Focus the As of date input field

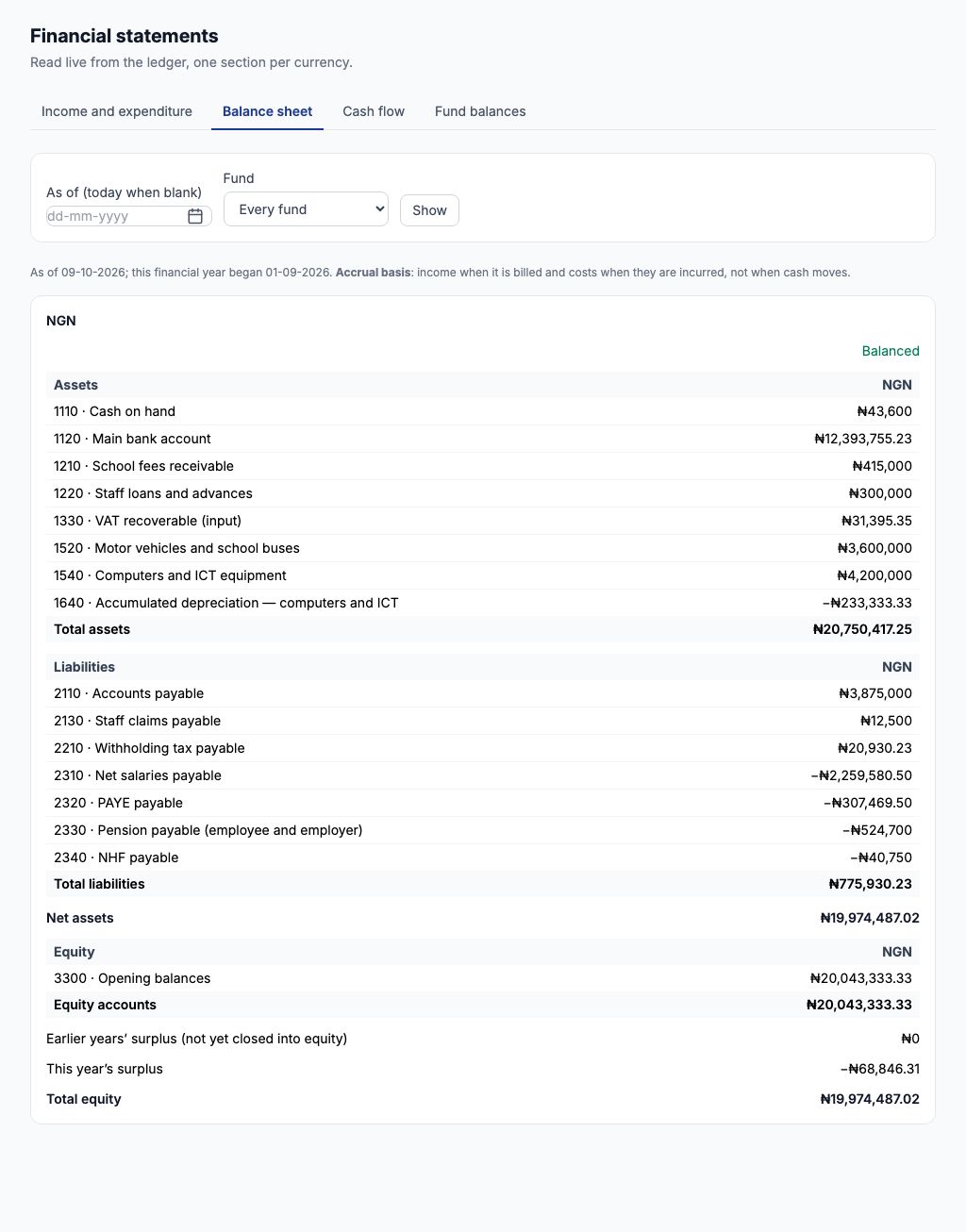[x=128, y=216]
